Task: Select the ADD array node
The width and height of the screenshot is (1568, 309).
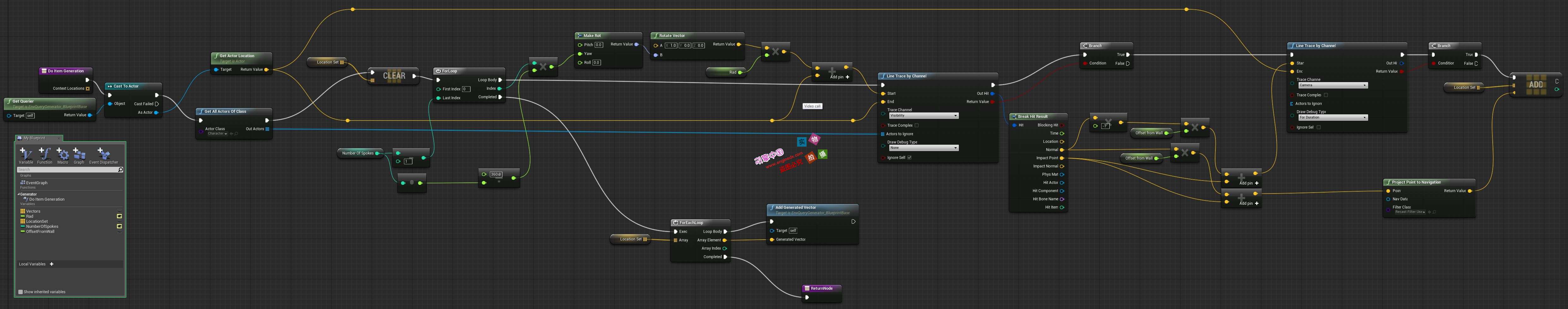Action: point(1535,85)
